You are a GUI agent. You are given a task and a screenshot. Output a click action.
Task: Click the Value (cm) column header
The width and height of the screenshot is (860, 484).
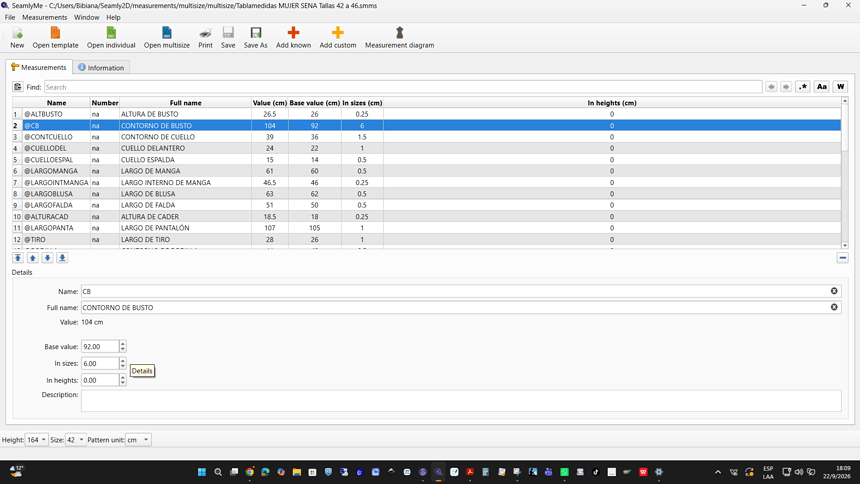[x=269, y=103]
